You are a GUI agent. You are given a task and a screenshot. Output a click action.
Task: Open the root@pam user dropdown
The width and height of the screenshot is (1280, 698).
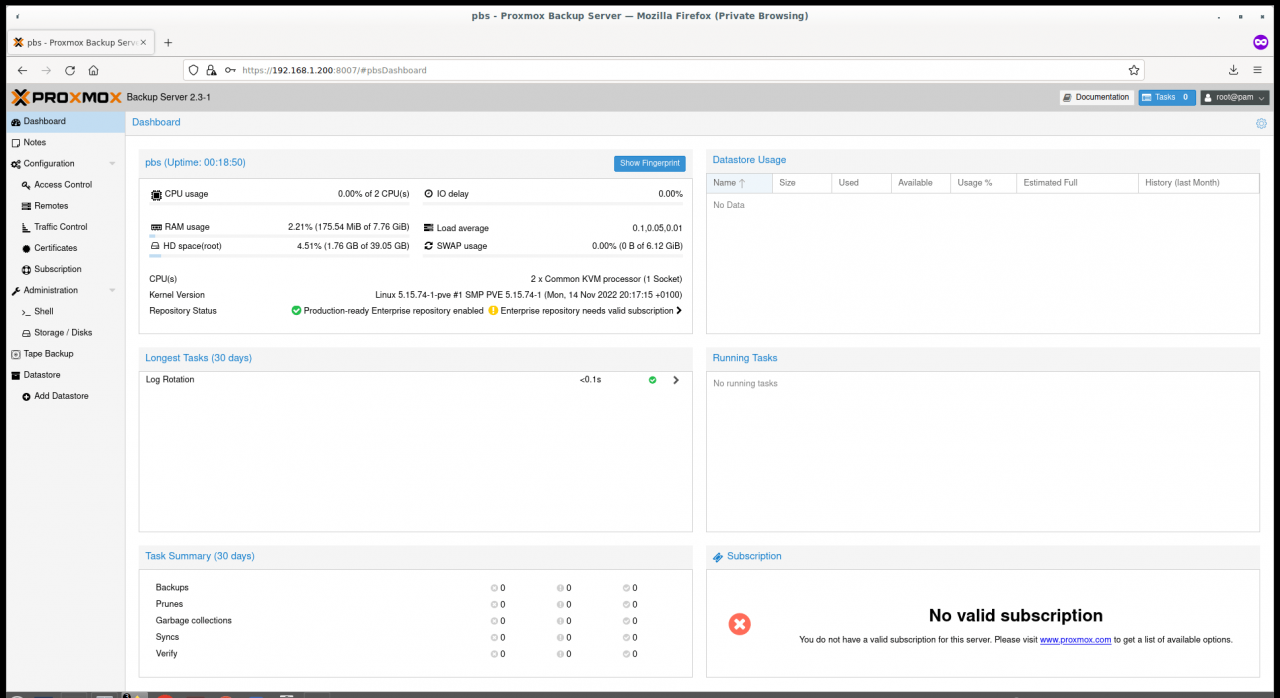[1234, 97]
